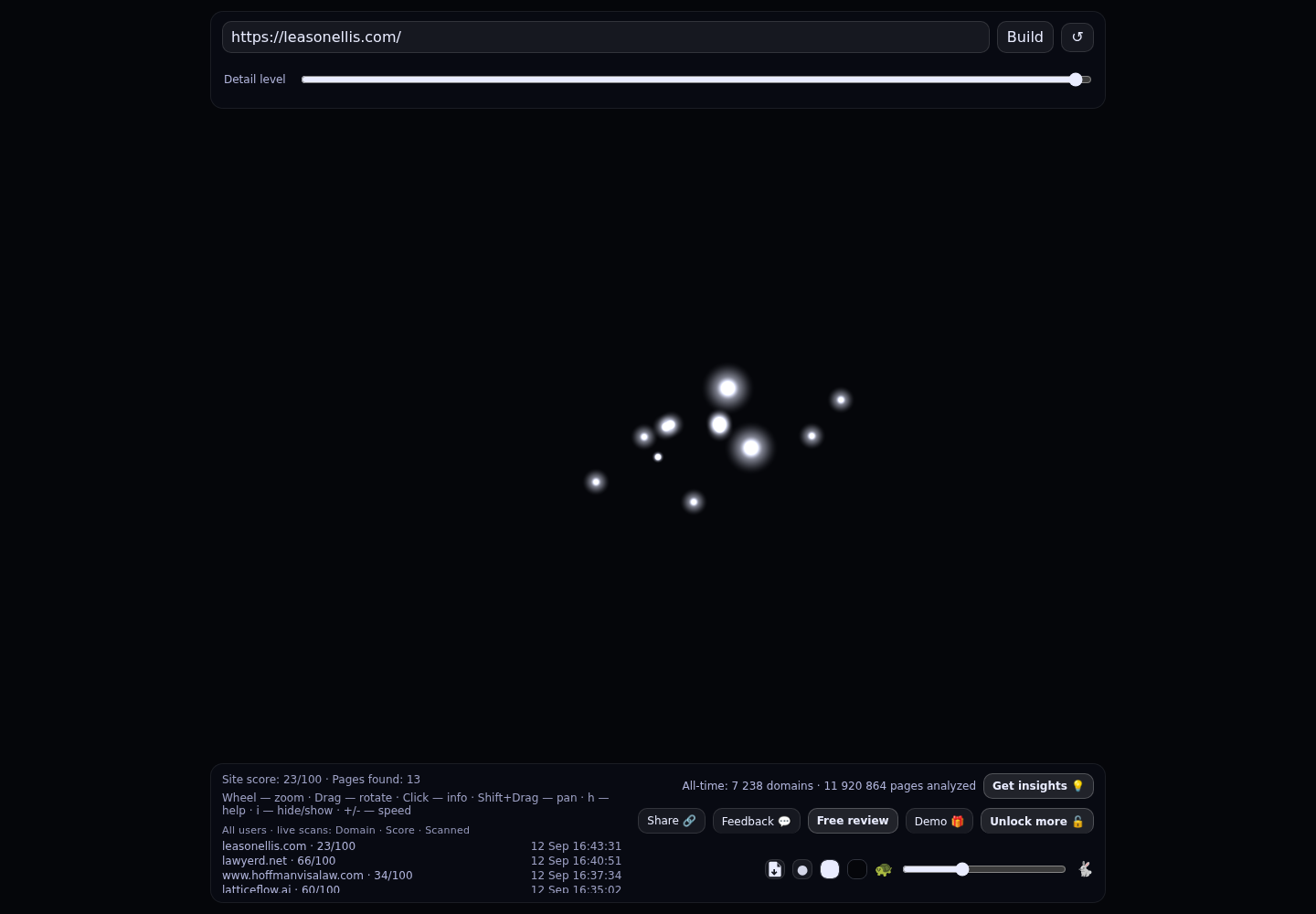Click the Get insights button
This screenshot has height=914, width=1316.
[x=1038, y=786]
